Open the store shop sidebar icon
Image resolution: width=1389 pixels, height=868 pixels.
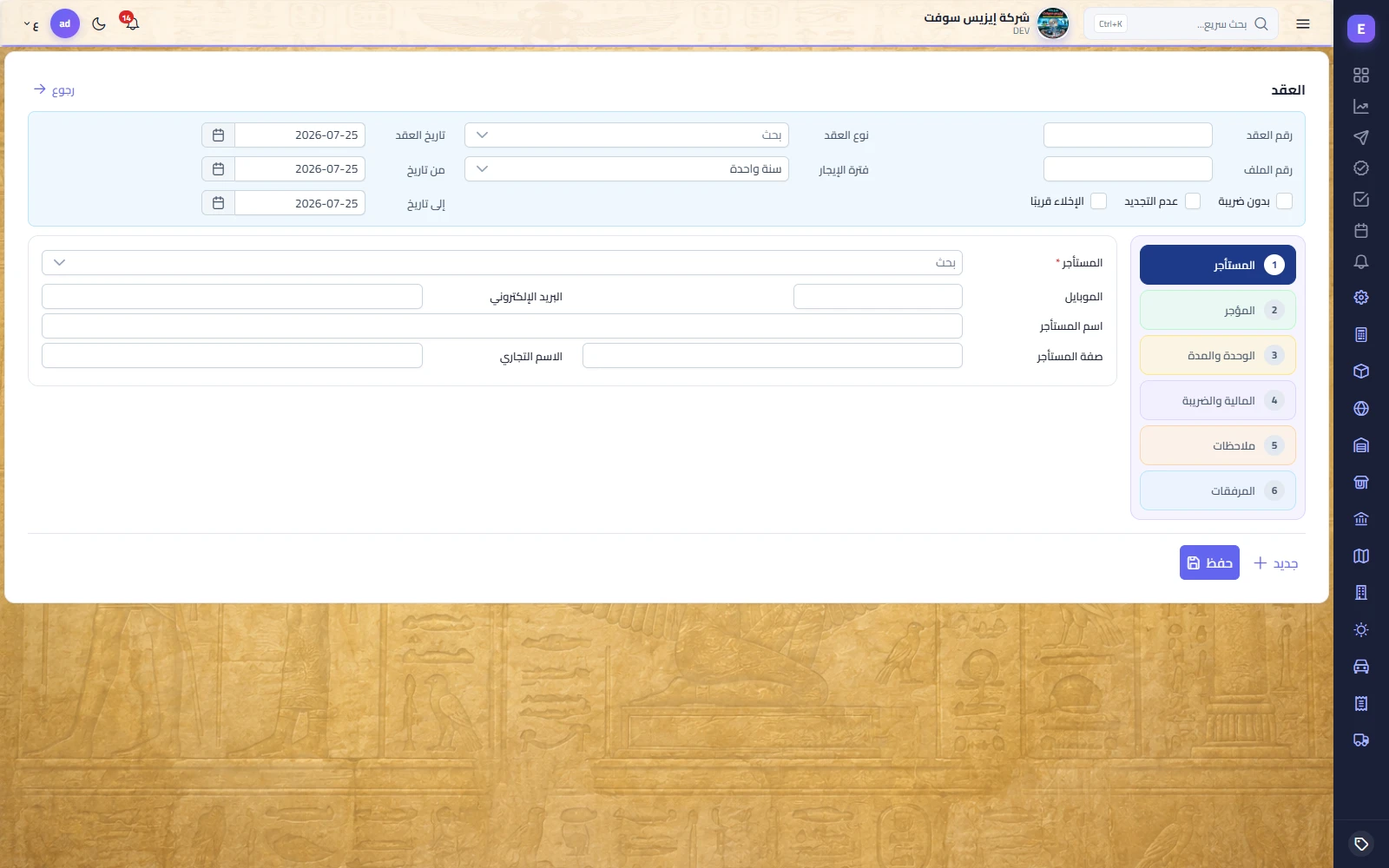(1360, 483)
